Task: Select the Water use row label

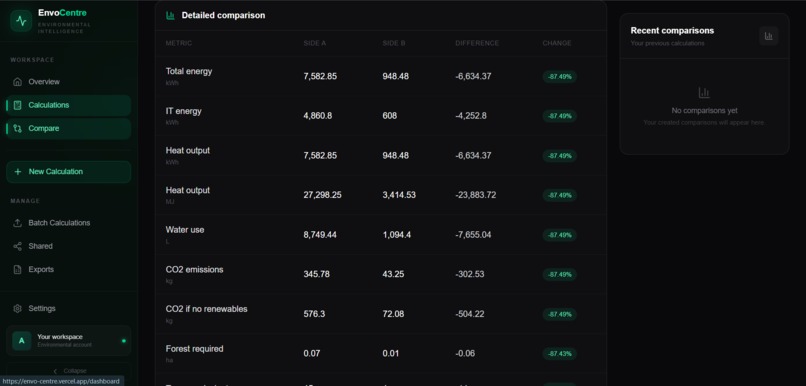Action: pos(185,230)
